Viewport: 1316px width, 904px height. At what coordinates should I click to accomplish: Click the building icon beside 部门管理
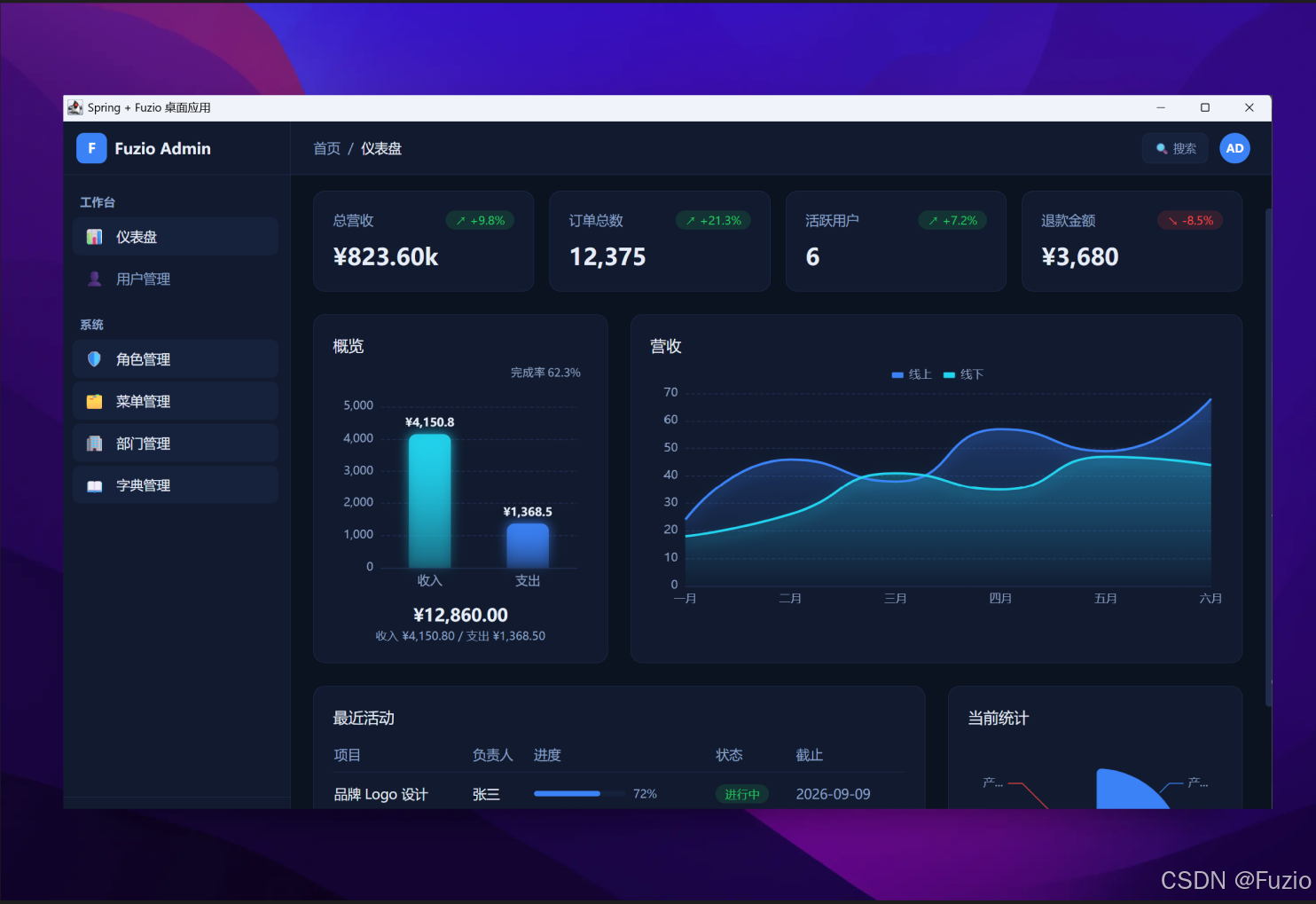click(94, 444)
